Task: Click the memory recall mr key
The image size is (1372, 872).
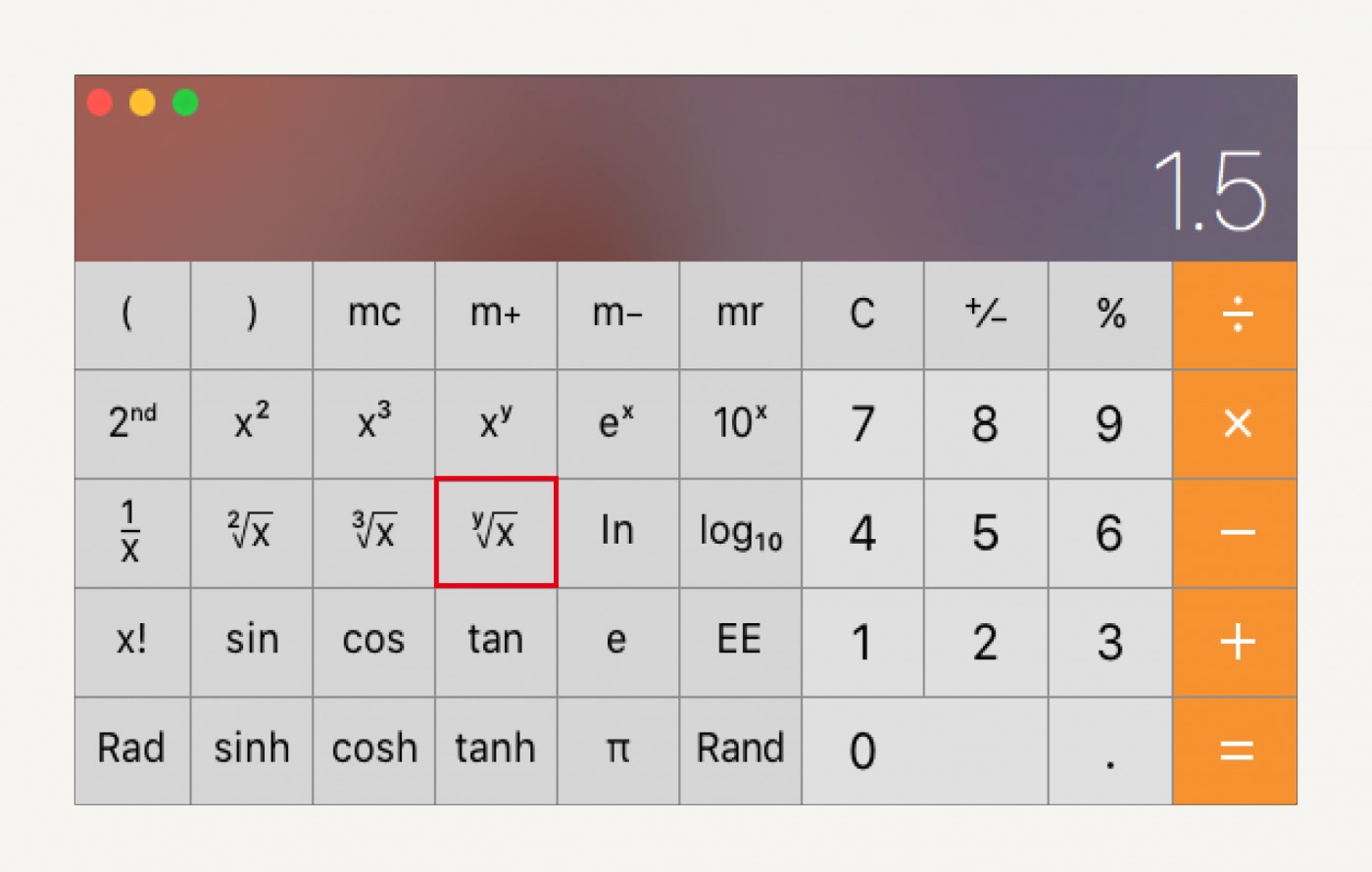Action: [740, 315]
